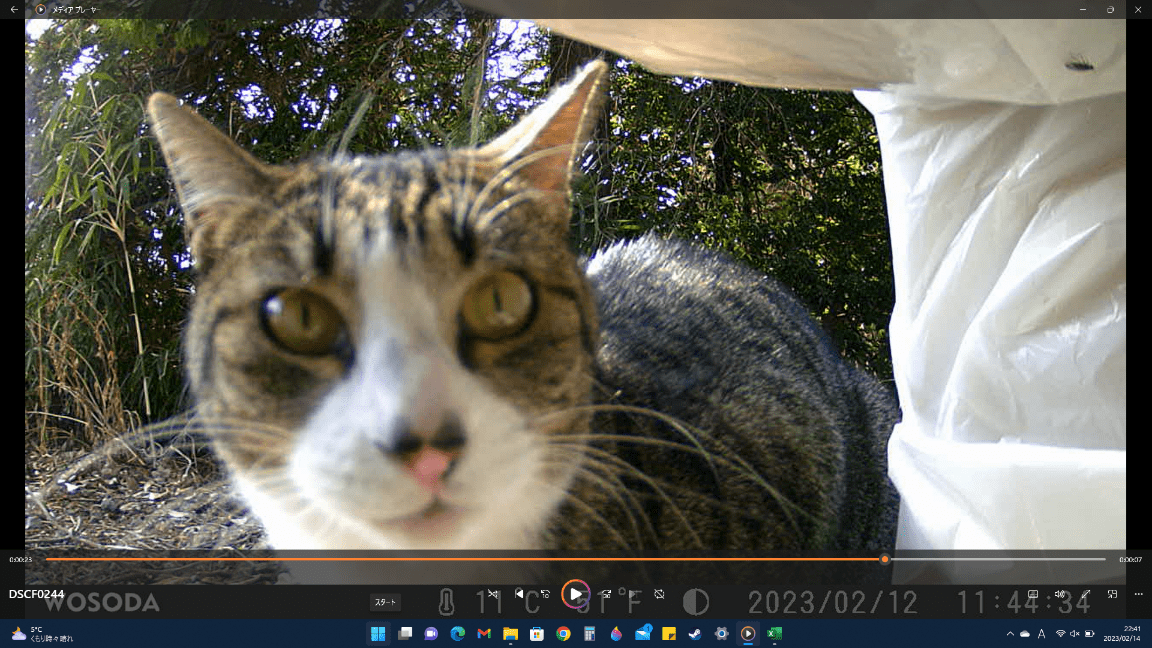Open File Explorer from the taskbar
1152x648 pixels.
tap(511, 633)
